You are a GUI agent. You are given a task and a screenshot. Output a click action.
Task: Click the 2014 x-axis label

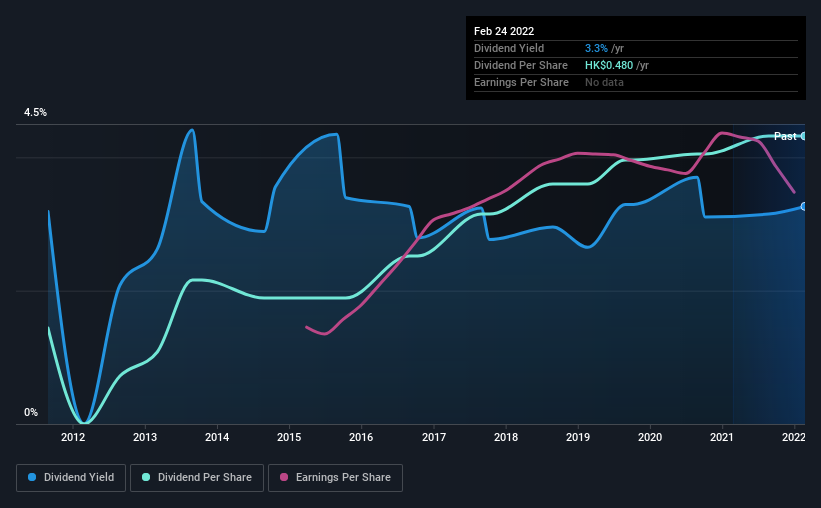click(x=217, y=437)
